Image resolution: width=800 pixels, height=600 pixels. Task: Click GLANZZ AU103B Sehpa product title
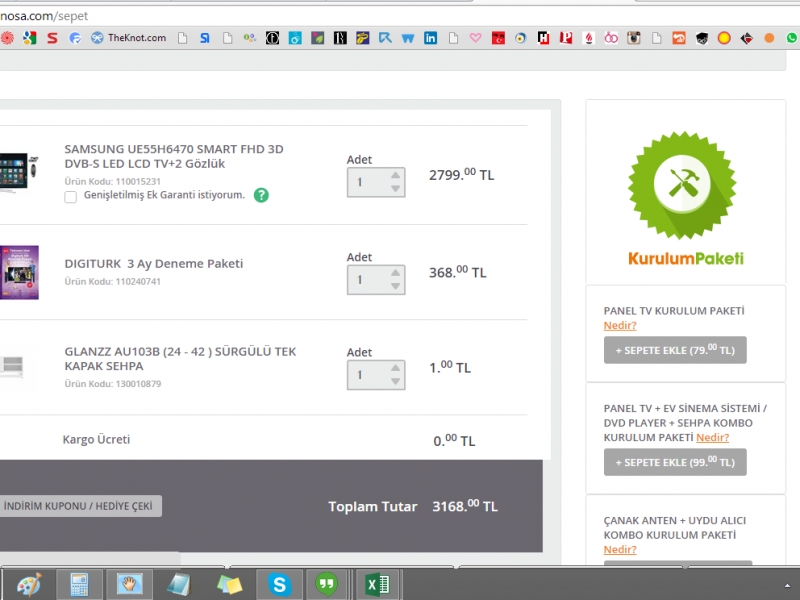(180, 359)
